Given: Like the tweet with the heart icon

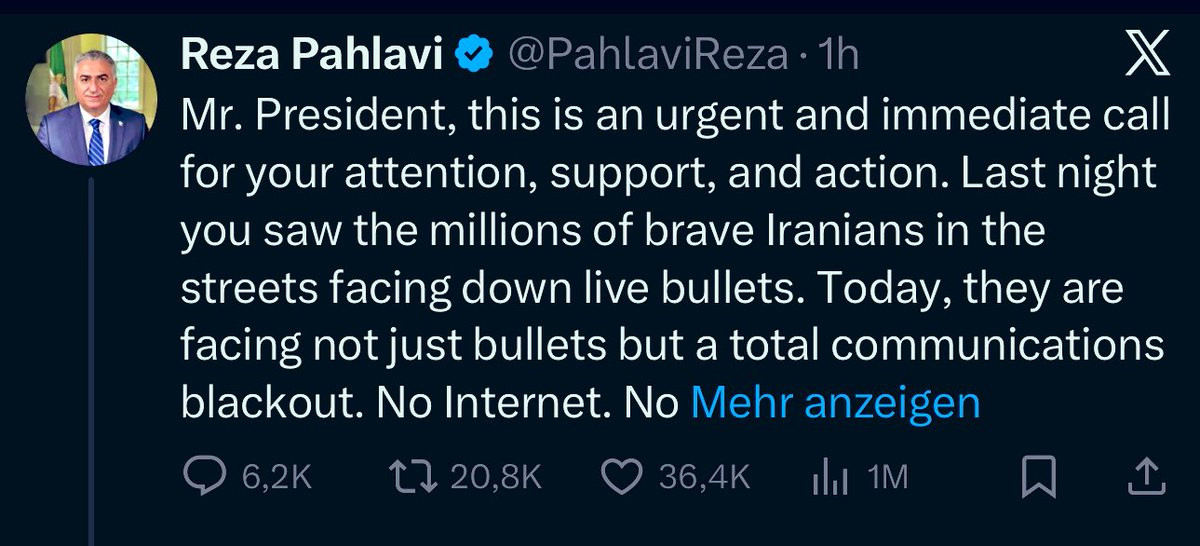Looking at the screenshot, I should click(624, 477).
